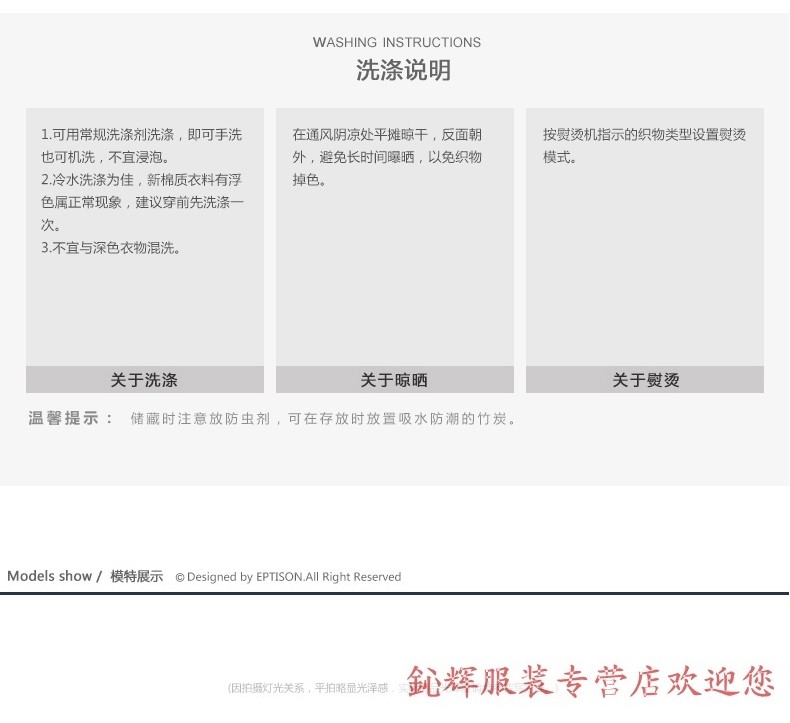Click the 温馨提示 label

click(x=71, y=419)
